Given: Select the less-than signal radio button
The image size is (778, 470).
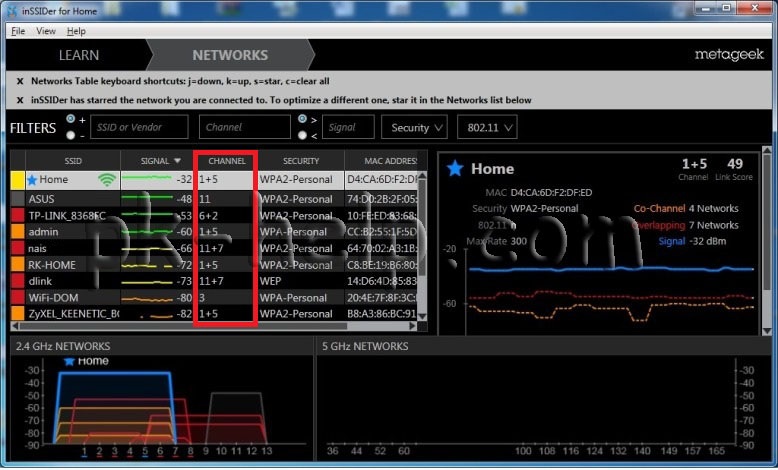Looking at the screenshot, I should (302, 135).
